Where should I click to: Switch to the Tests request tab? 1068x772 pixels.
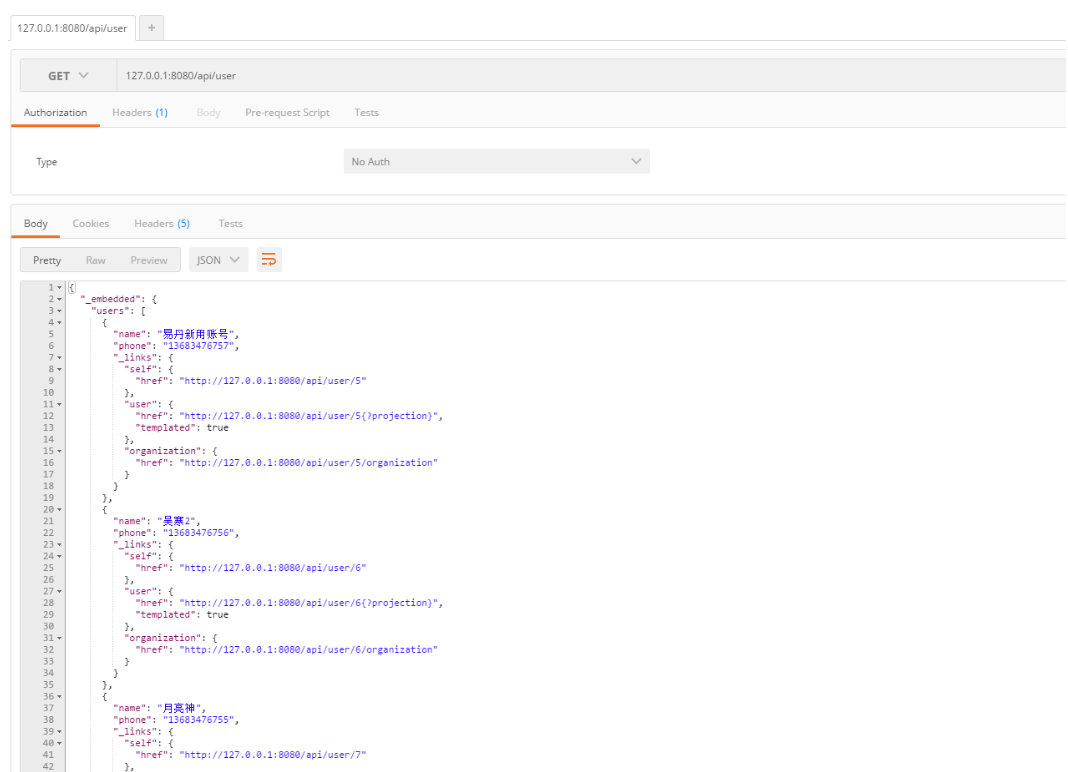click(x=366, y=112)
